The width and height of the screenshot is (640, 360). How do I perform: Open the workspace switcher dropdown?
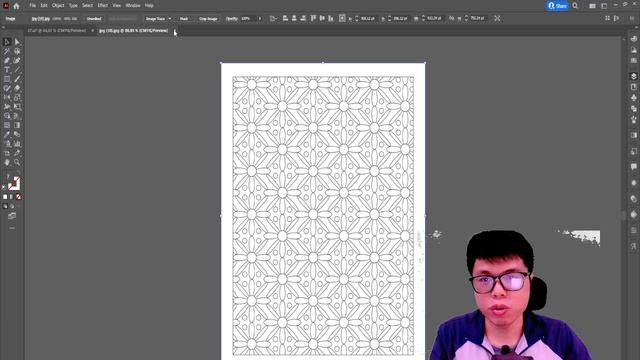604,6
